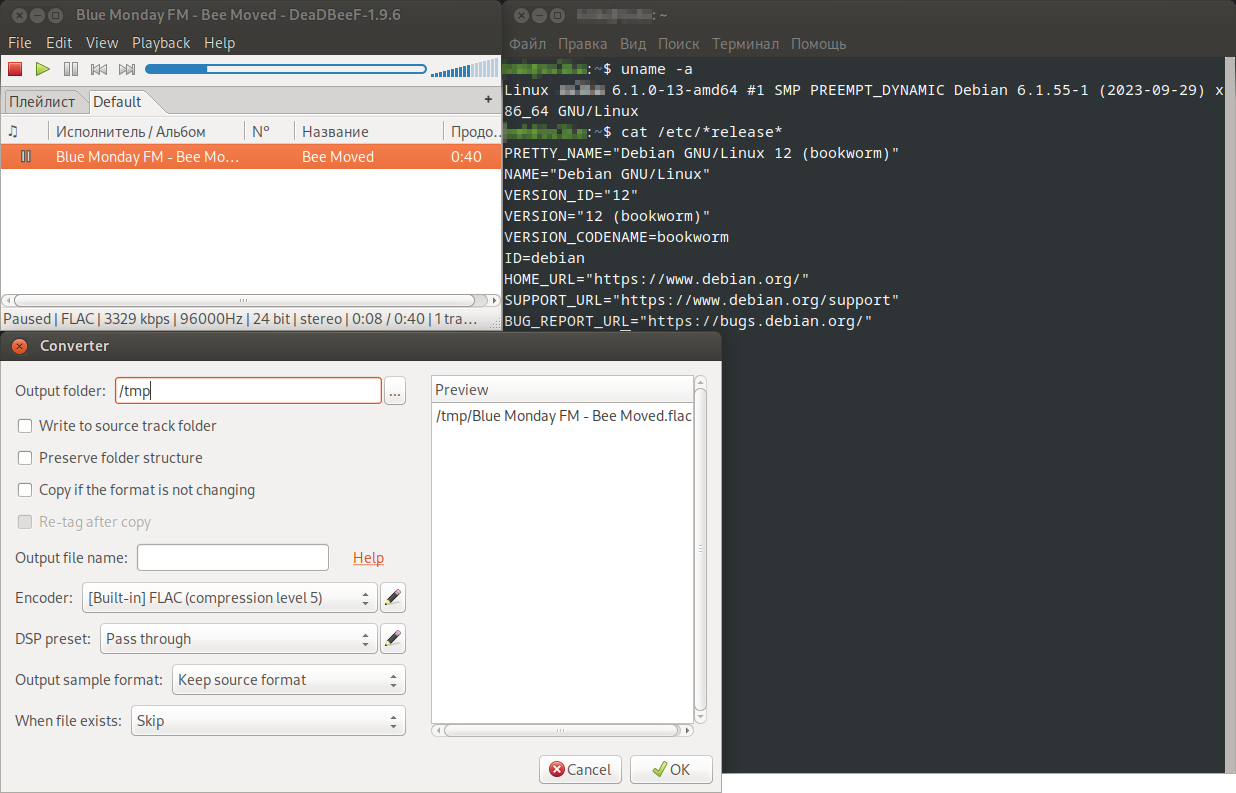Click the Output file name field
Image resolution: width=1236 pixels, height=793 pixels.
[x=233, y=557]
